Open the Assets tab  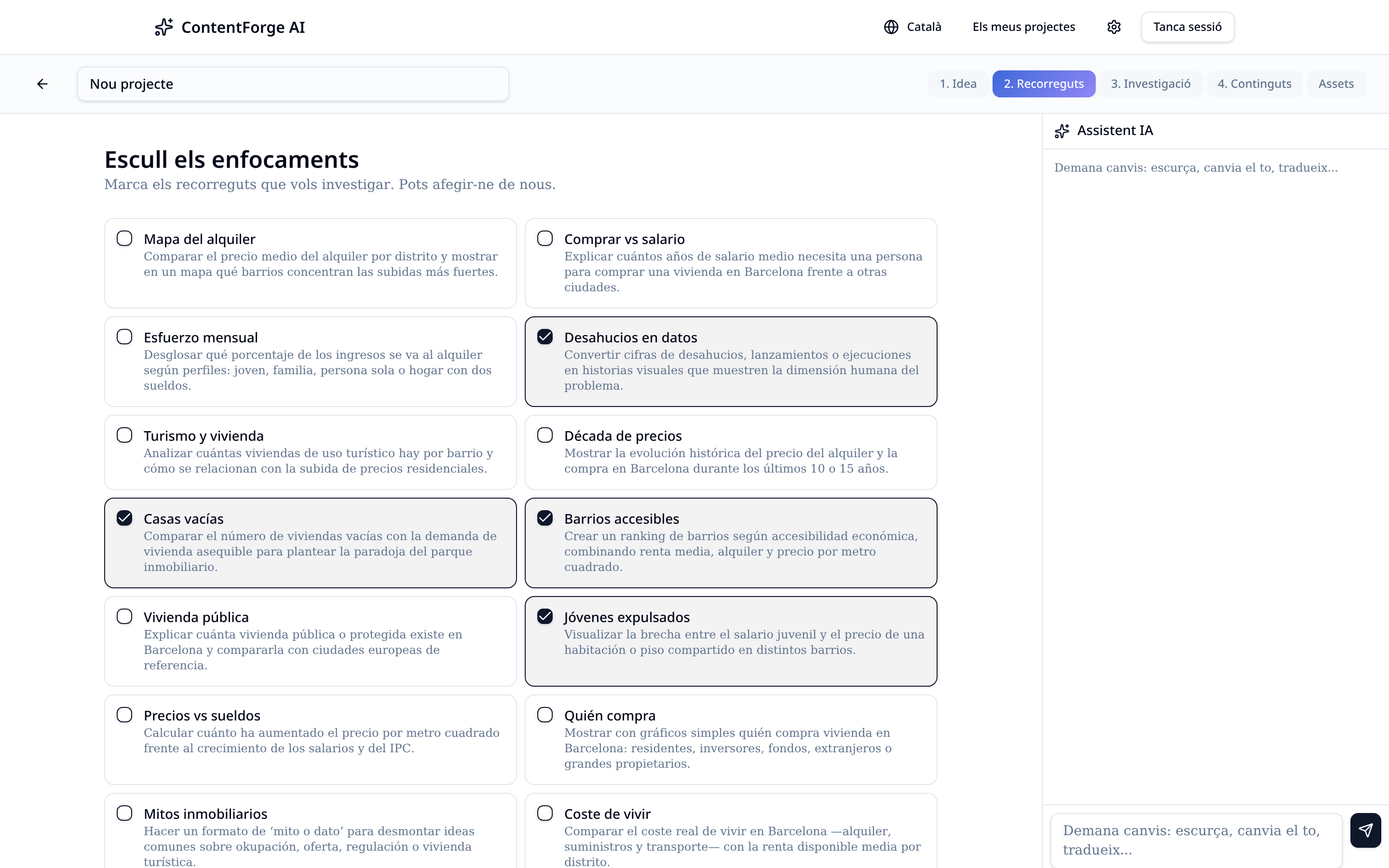pos(1335,84)
